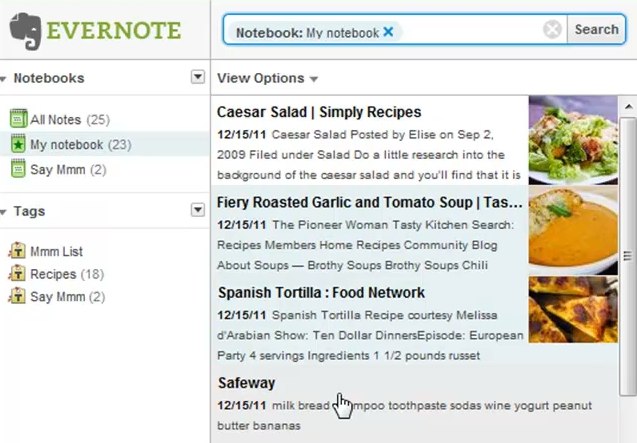Click the Say Mmm notebook icon
This screenshot has width=637, height=443.
[18, 169]
